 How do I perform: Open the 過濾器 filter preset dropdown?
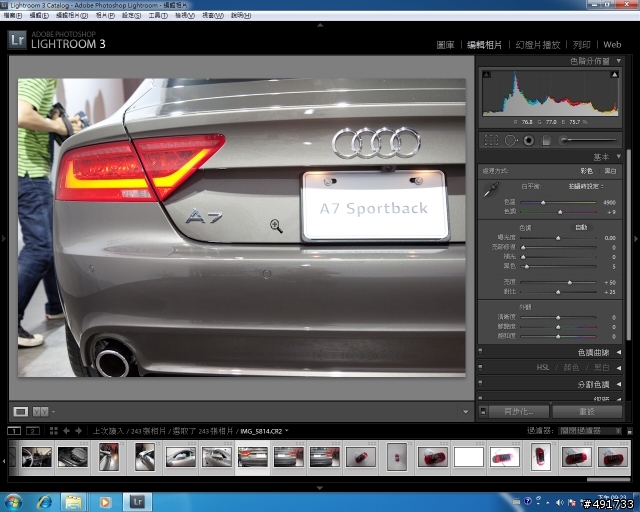(x=590, y=431)
